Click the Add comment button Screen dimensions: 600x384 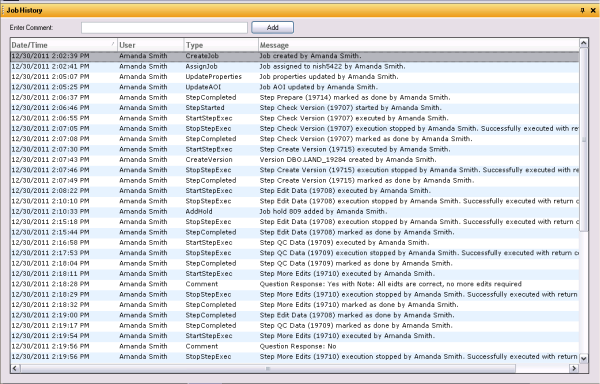coord(272,28)
